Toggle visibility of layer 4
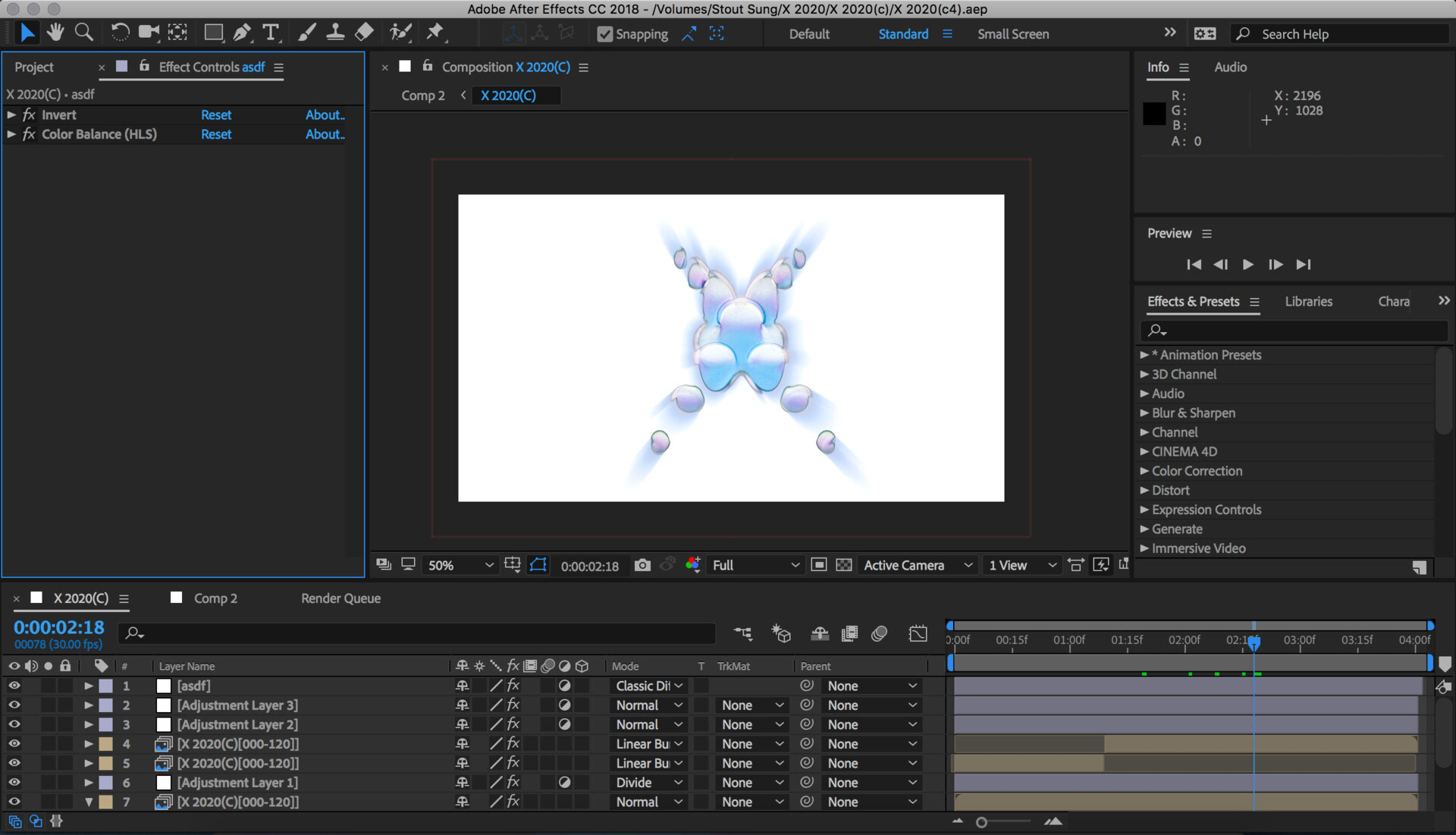Image resolution: width=1456 pixels, height=835 pixels. 14,744
